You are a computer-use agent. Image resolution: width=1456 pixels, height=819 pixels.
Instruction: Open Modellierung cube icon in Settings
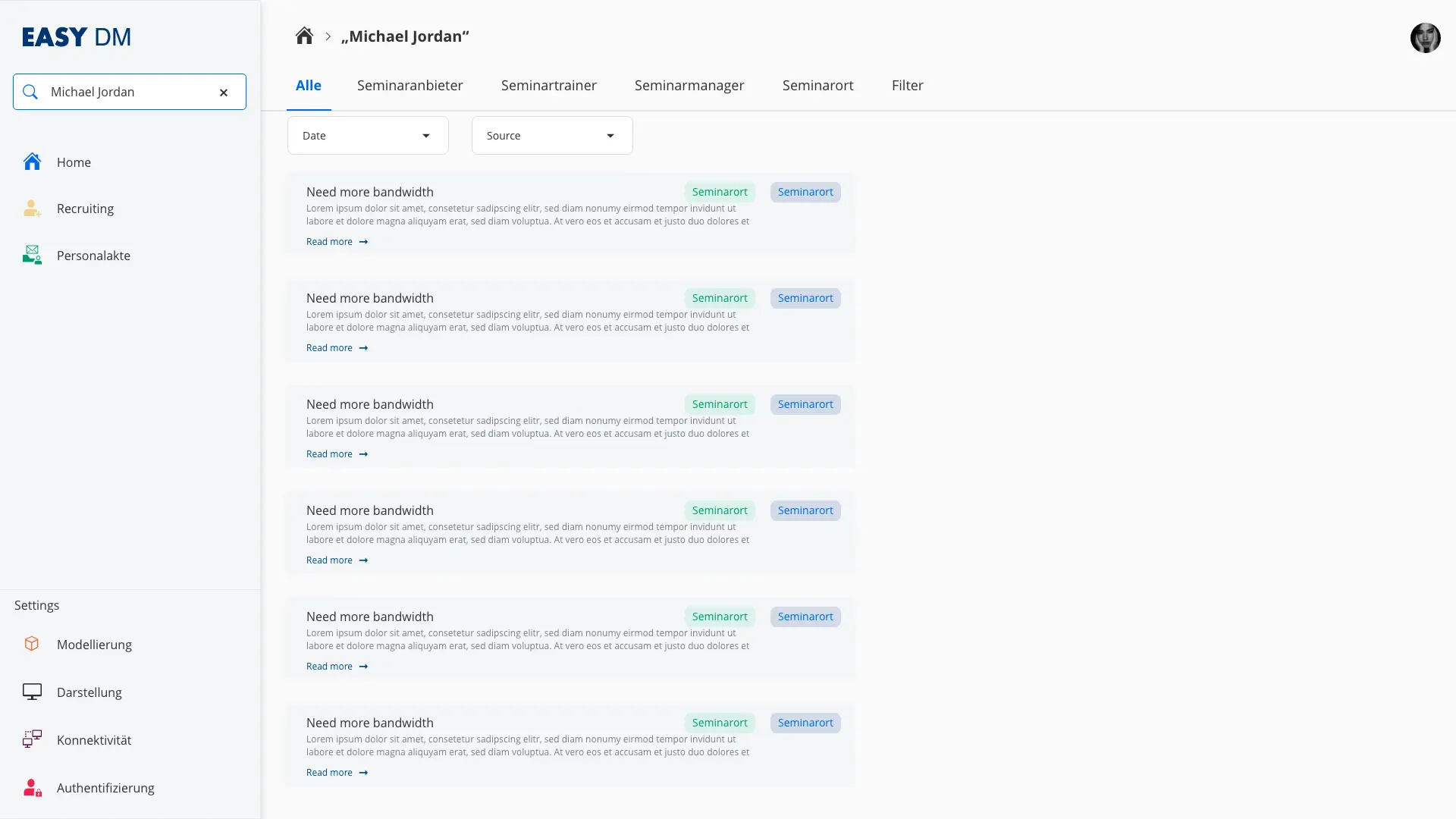click(x=32, y=644)
